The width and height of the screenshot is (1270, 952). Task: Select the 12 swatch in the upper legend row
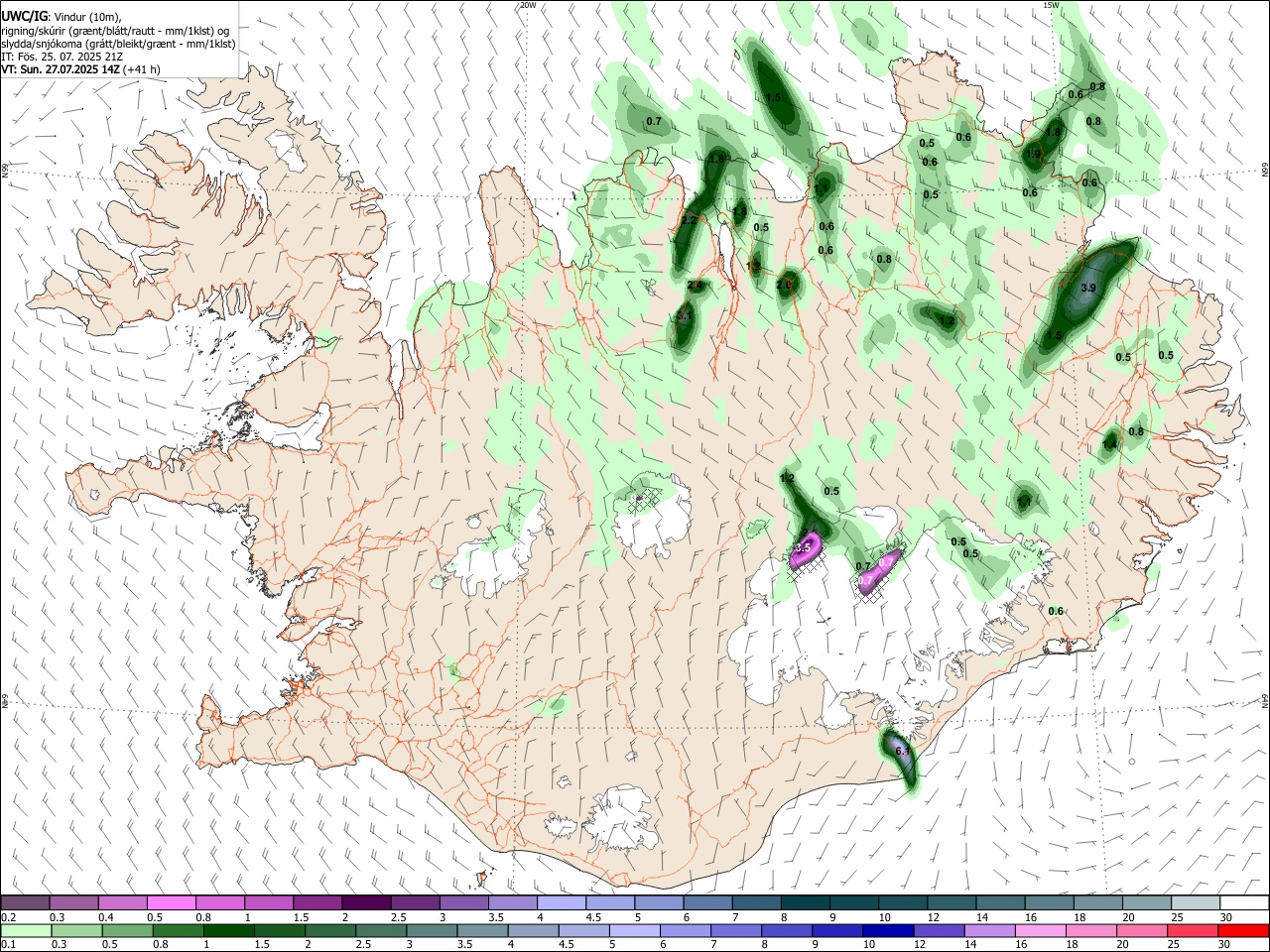pos(951,903)
